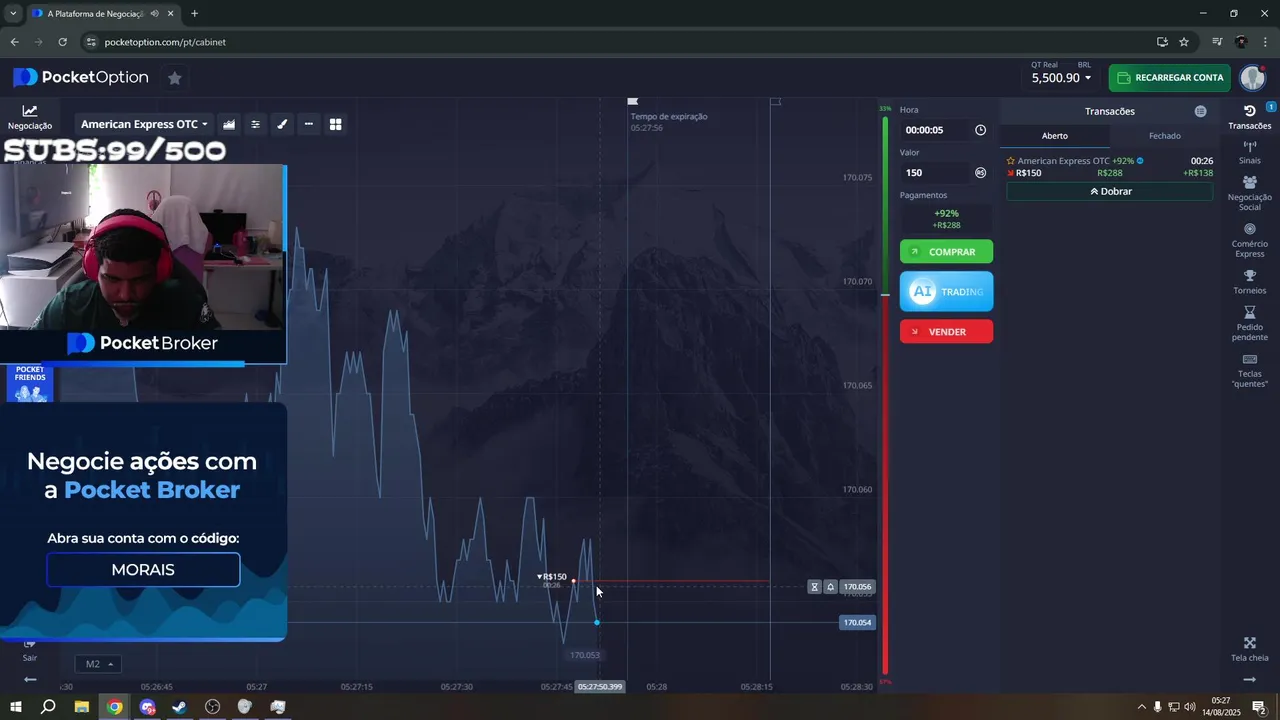Open Pedido pendente hourglass in sidebar
The height and width of the screenshot is (720, 1280).
click(x=1250, y=323)
